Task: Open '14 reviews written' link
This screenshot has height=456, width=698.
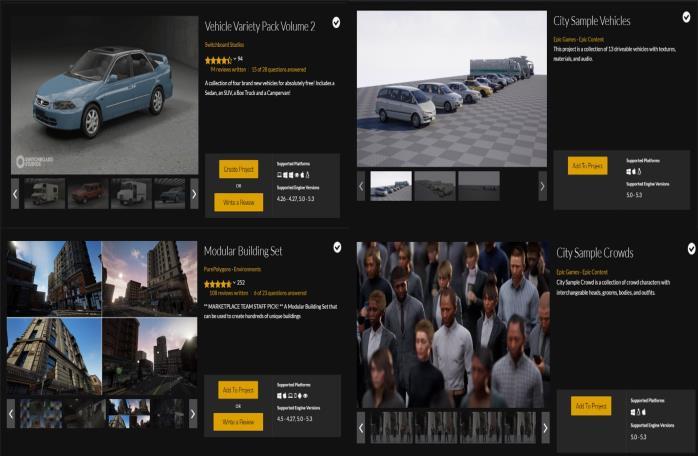Action: tap(229, 69)
